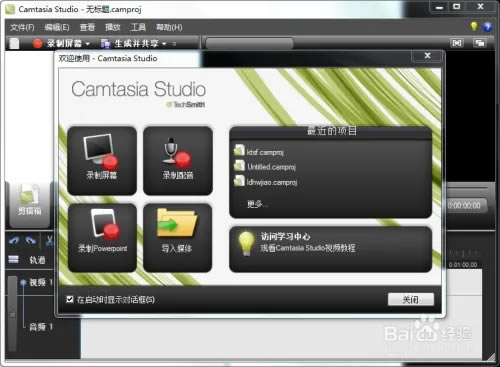Viewport: 500px width, 367px height.
Task: Click the 0:00:00:00 timecode display
Action: [x=465, y=205]
